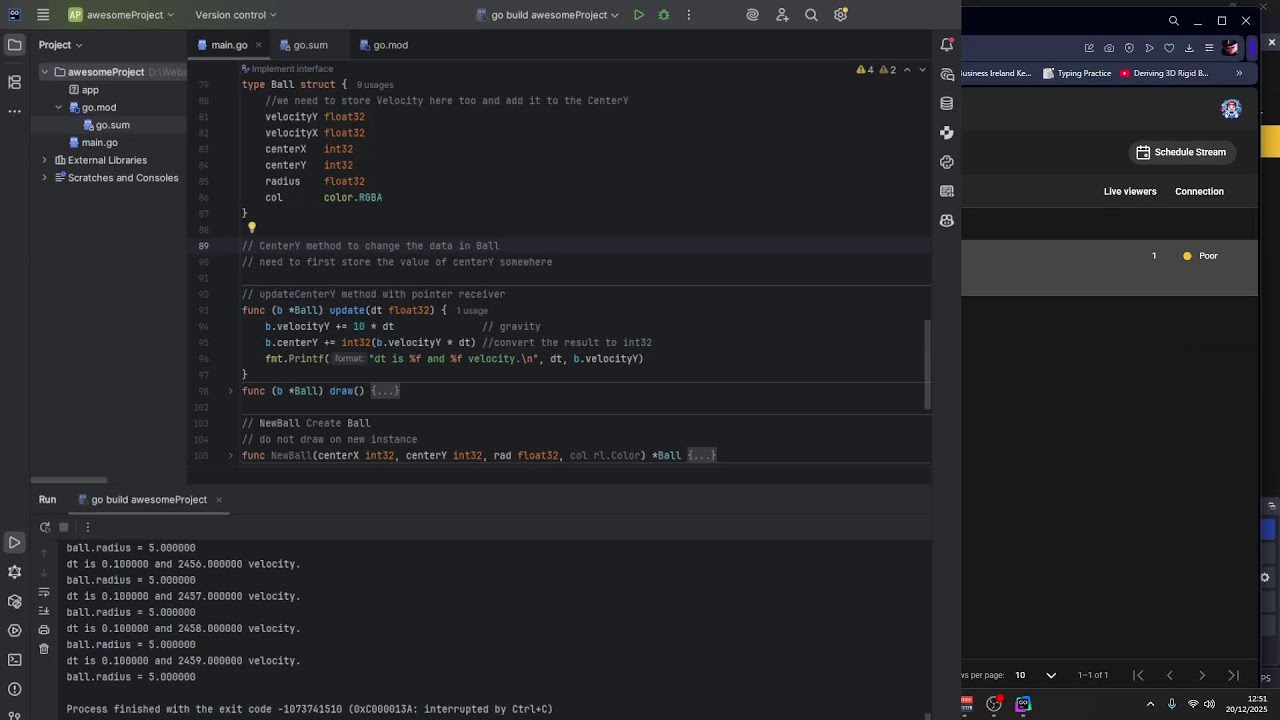Viewport: 1280px width, 720px height.
Task: Open Code With Me person icon
Action: click(x=782, y=15)
